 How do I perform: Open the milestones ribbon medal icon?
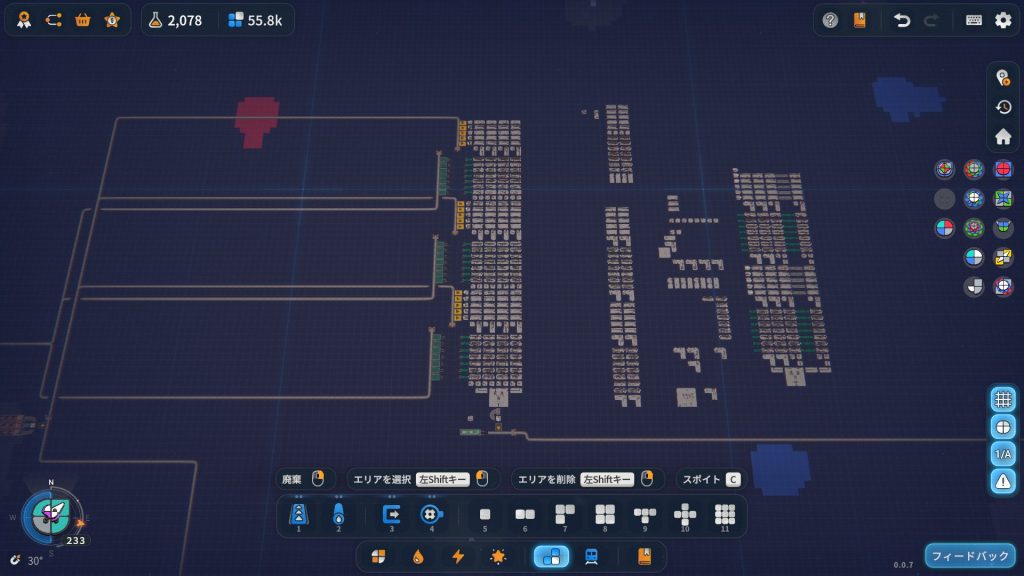pos(23,20)
